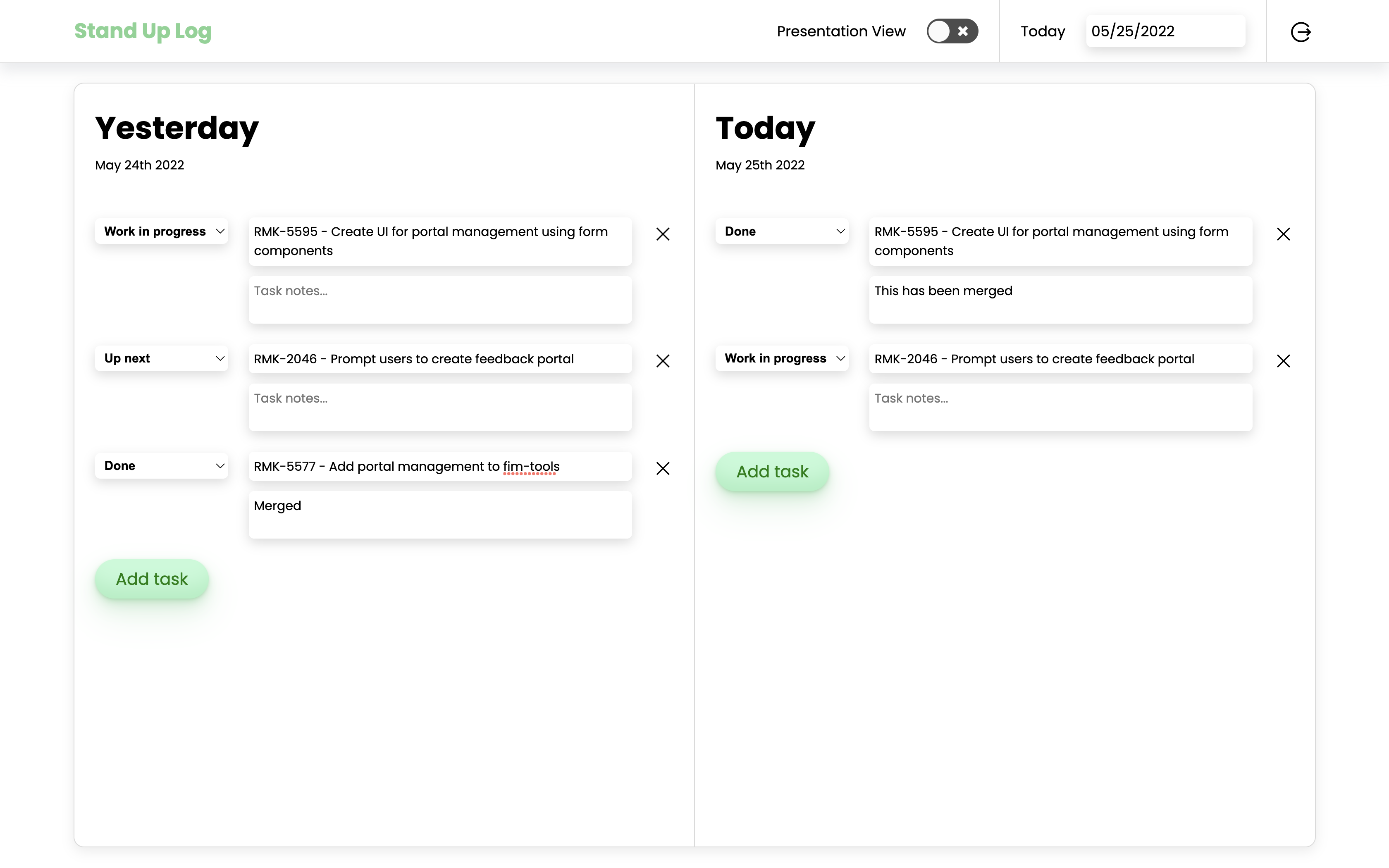
Task: Click yesterday's RMK-5595 empty task notes
Action: [x=440, y=300]
